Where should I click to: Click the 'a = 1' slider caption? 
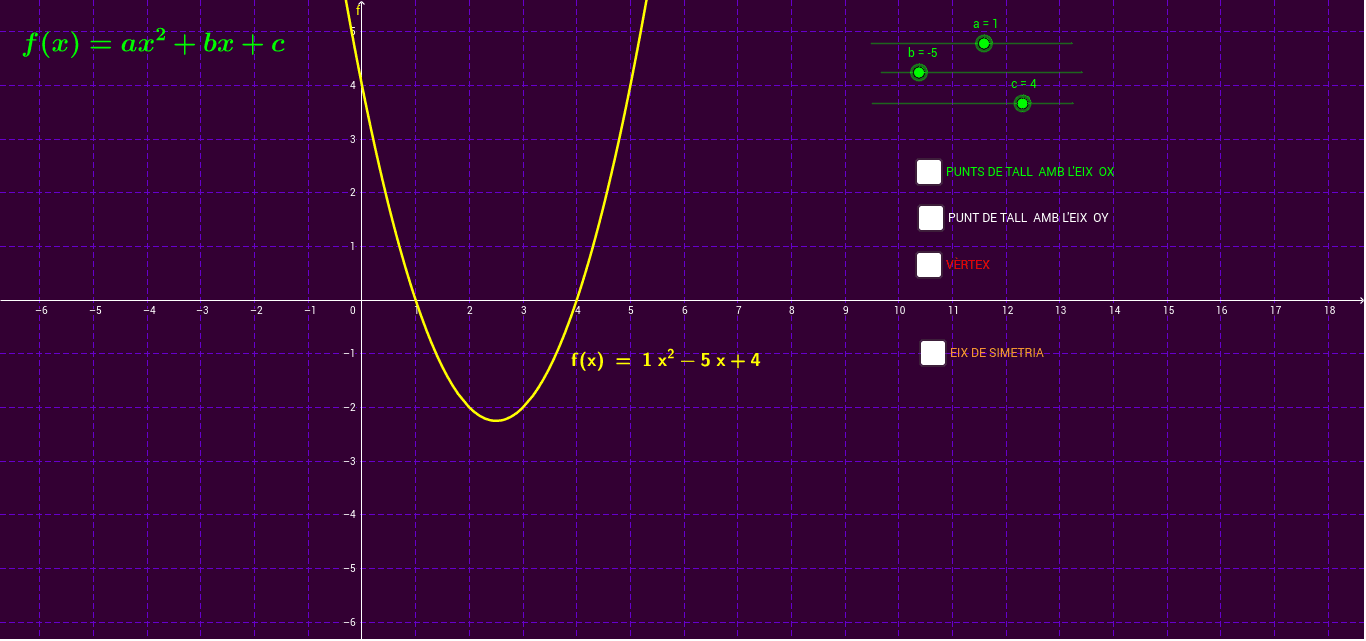(985, 24)
